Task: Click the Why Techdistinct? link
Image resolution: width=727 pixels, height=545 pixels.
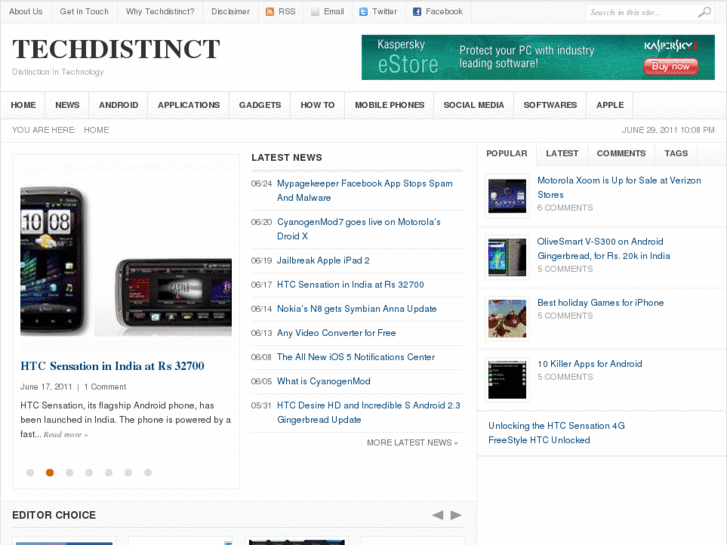Action: [x=160, y=12]
